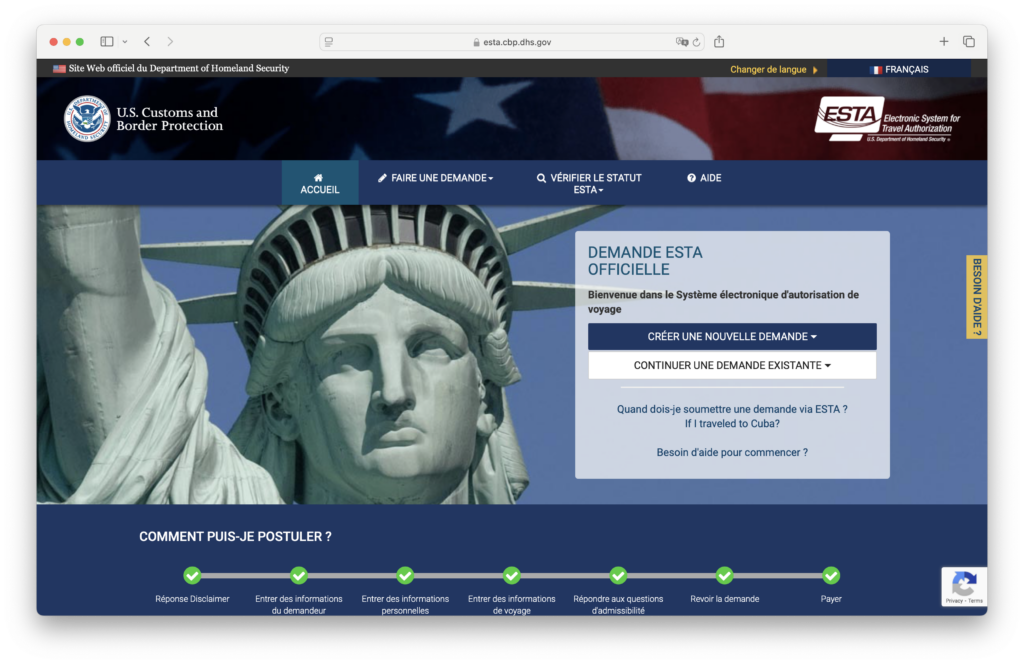Go forward using the browser forward arrow
This screenshot has height=664, width=1024.
click(170, 42)
